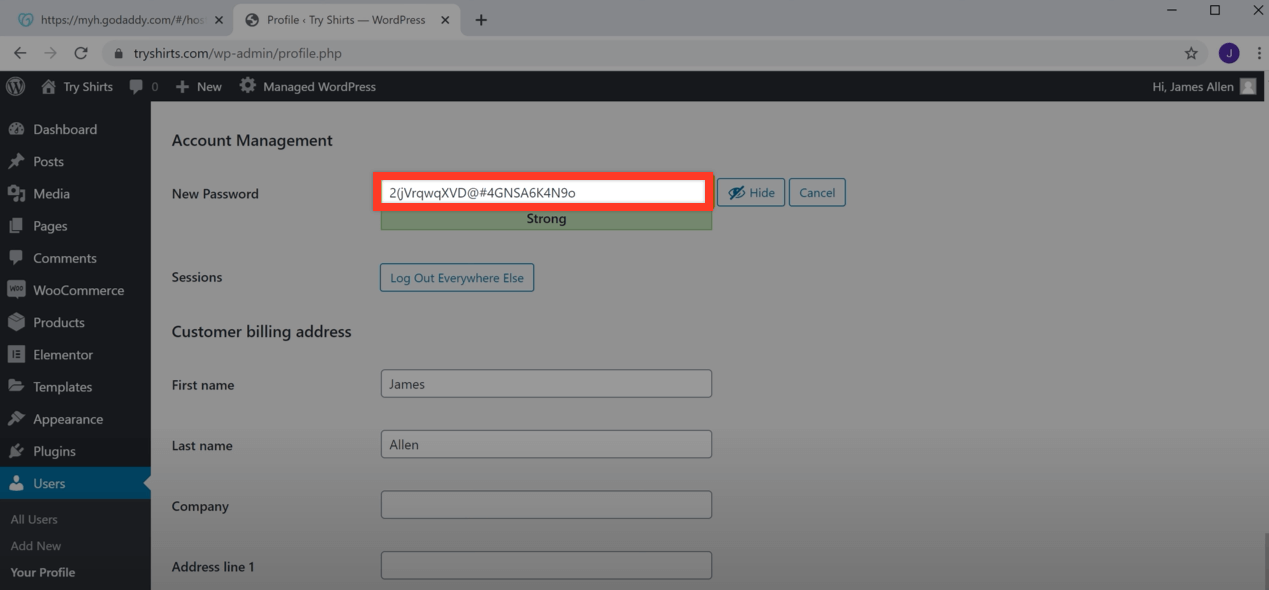Click the Posts pushpin icon
Screen dimensions: 1269x590
pos(16,161)
